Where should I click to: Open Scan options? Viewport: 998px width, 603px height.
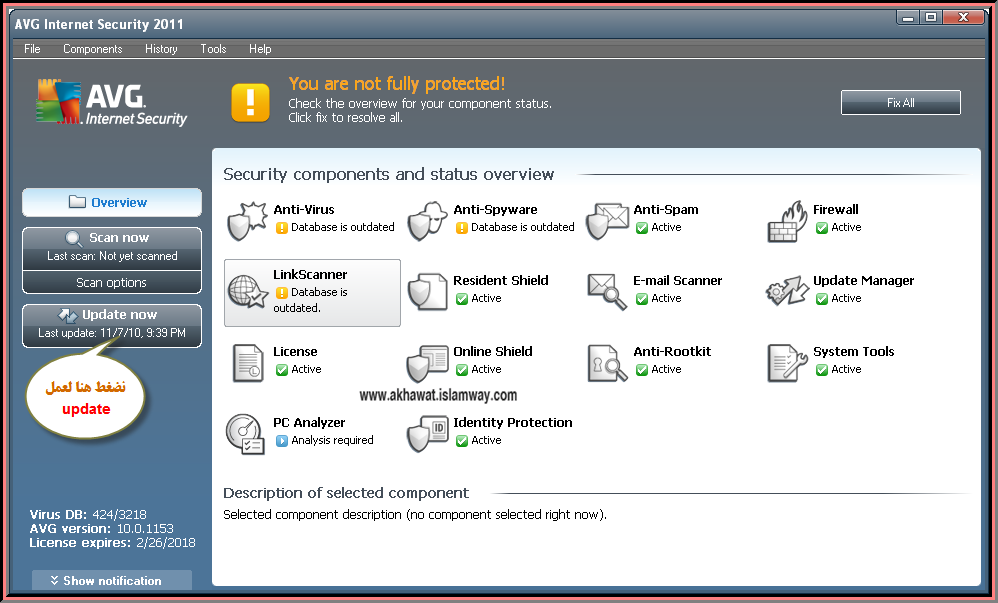pyautogui.click(x=112, y=282)
